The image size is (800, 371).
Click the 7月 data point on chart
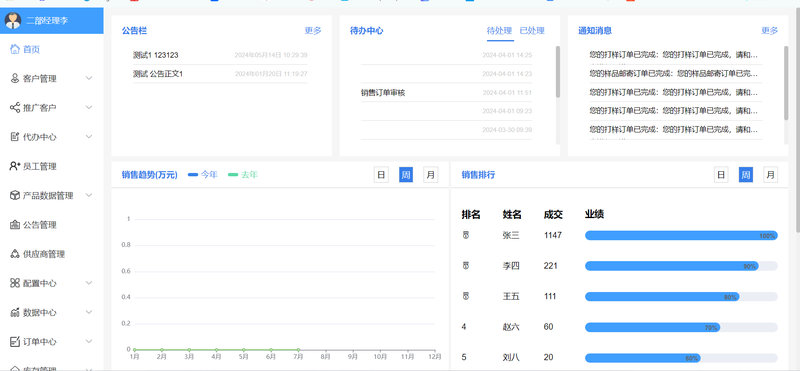(x=298, y=350)
